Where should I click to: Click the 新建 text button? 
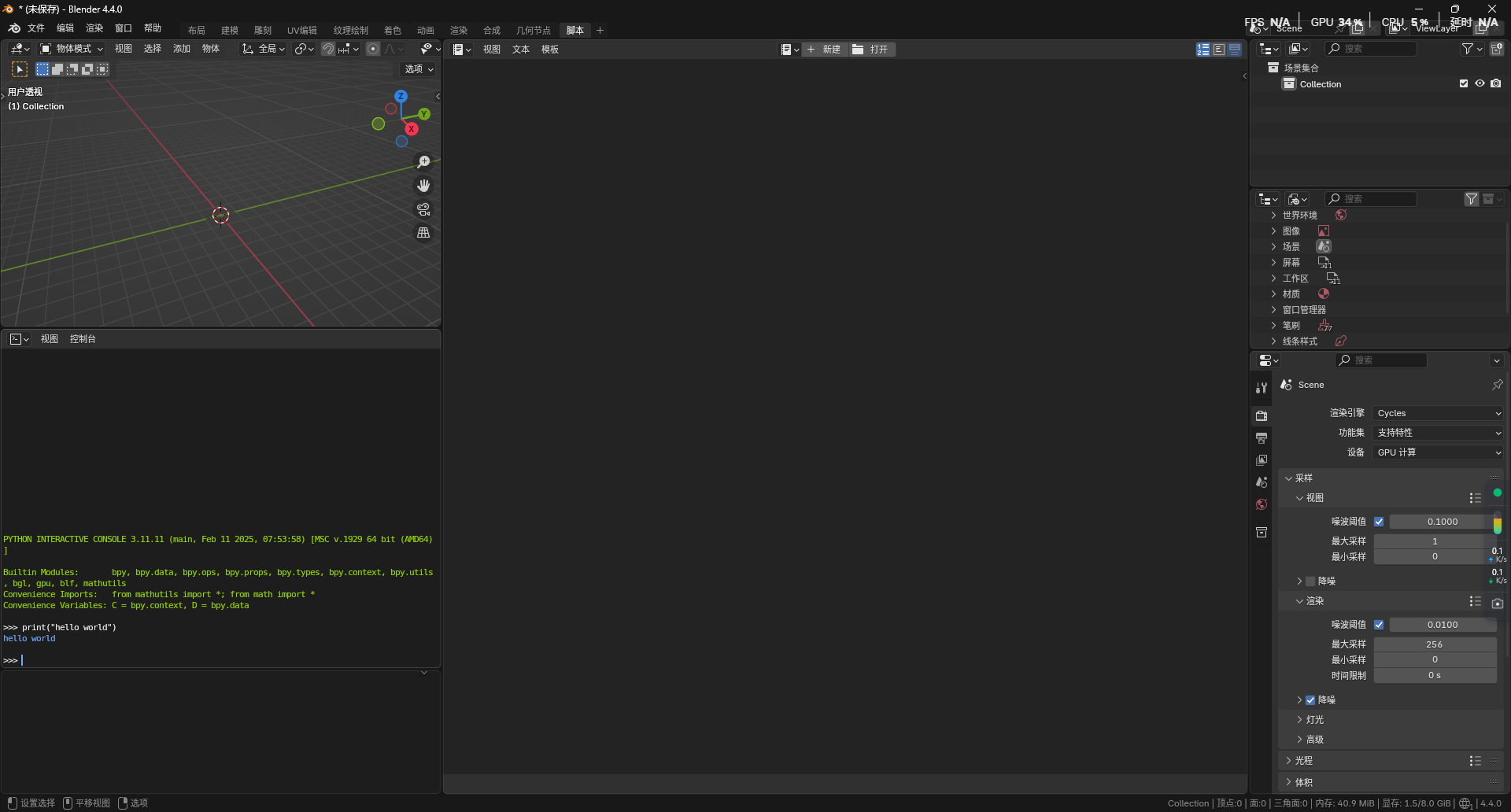[824, 50]
